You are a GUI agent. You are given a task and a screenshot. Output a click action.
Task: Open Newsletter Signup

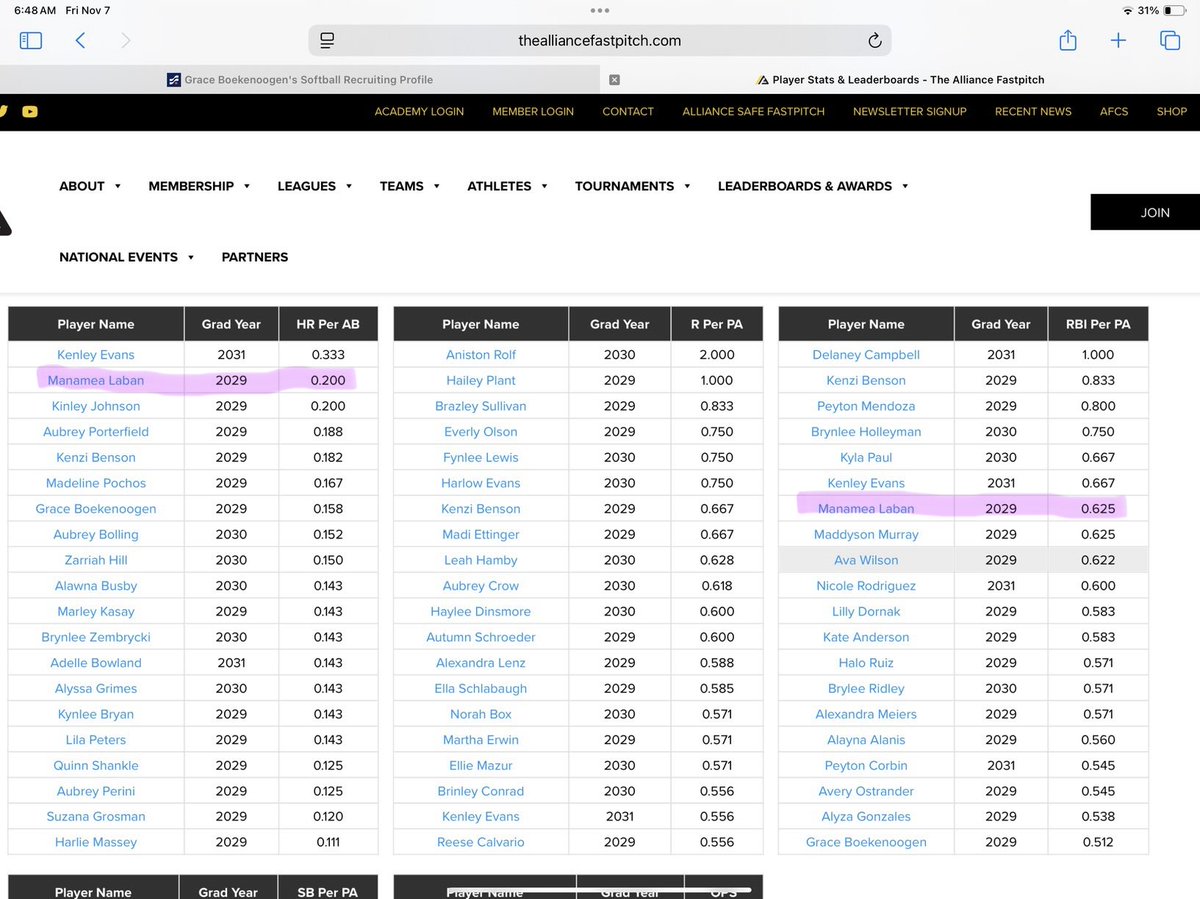tap(910, 111)
